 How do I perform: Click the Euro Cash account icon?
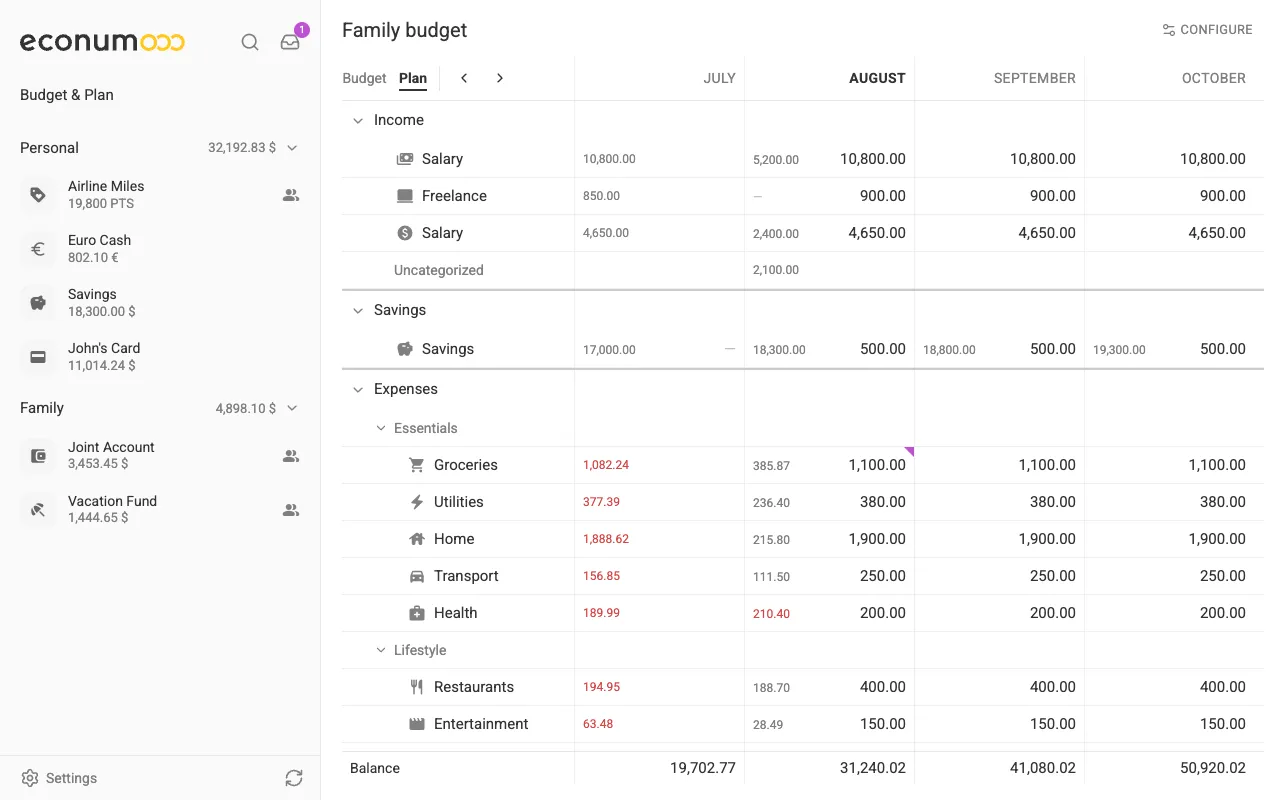[38, 249]
